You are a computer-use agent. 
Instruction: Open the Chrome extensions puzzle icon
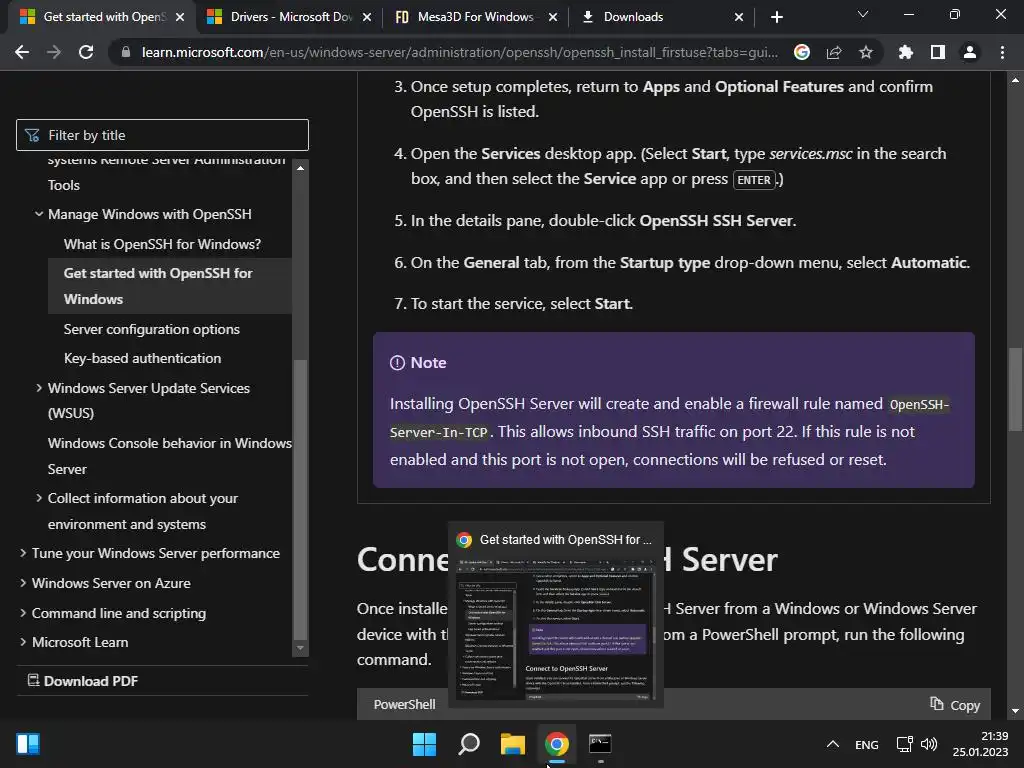[906, 52]
